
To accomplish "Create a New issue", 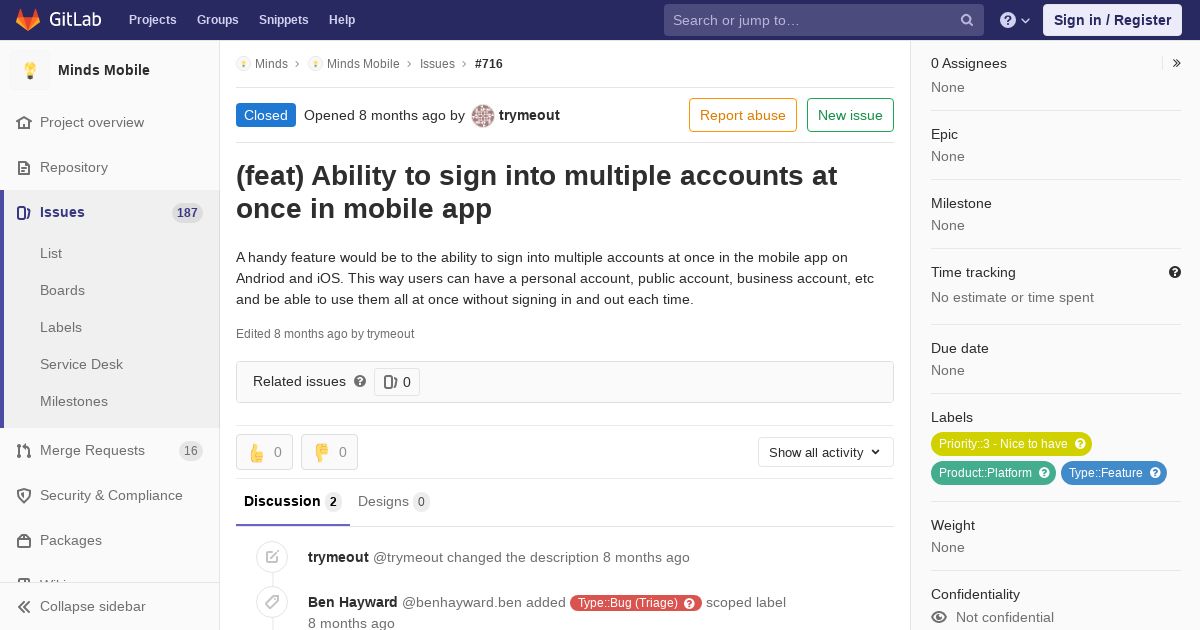I will tap(850, 115).
